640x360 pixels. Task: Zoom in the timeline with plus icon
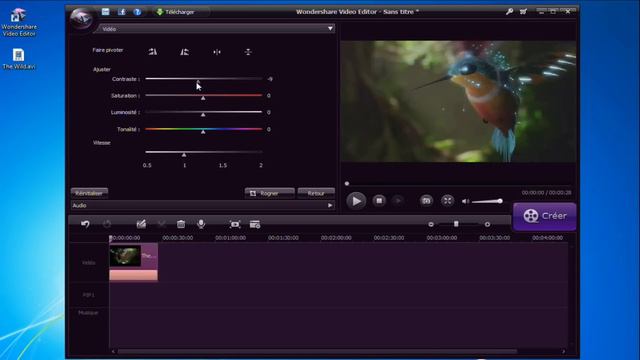click(x=487, y=224)
